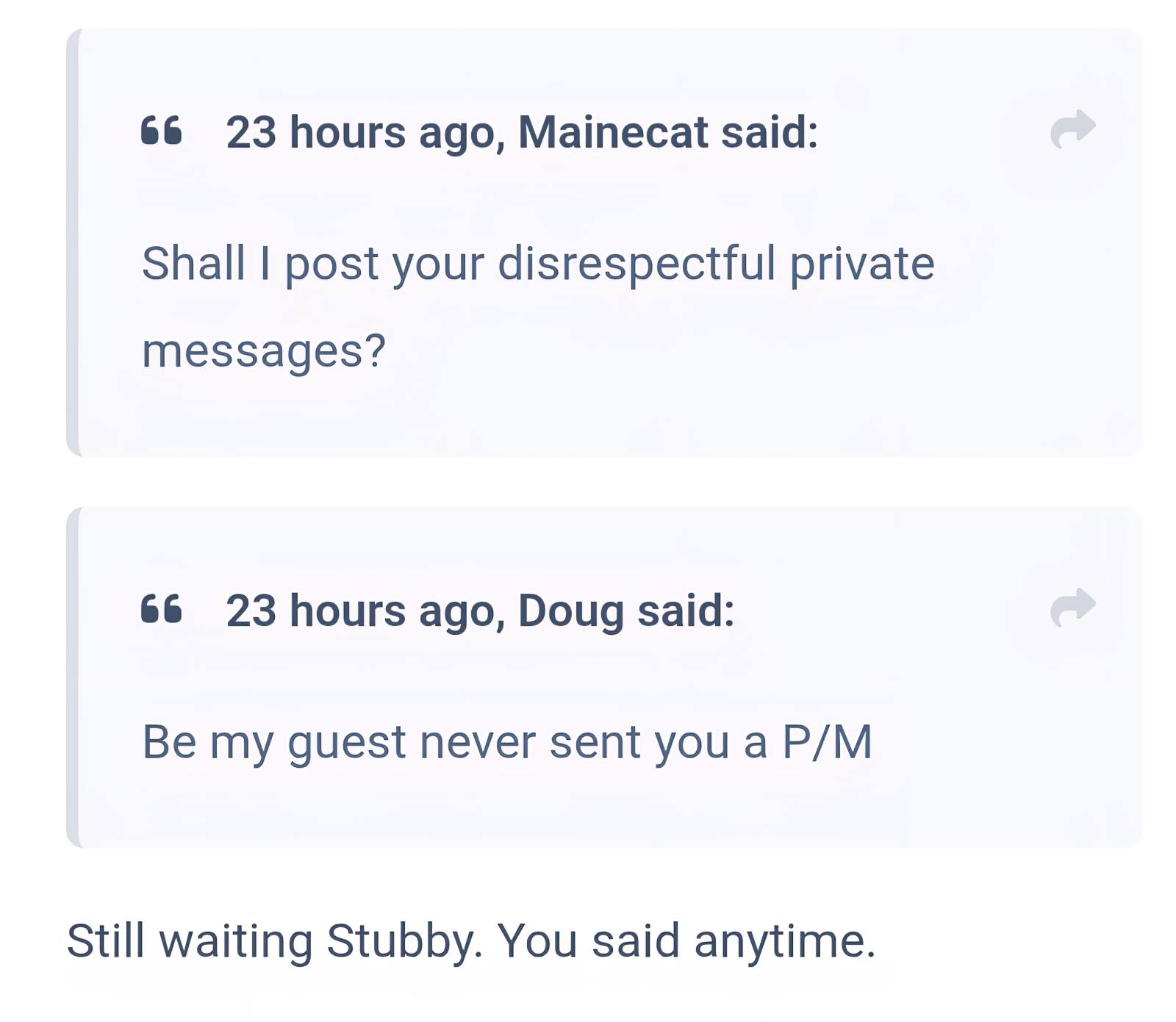Click the quote mark icon beside Doug's quote

pos(161,609)
